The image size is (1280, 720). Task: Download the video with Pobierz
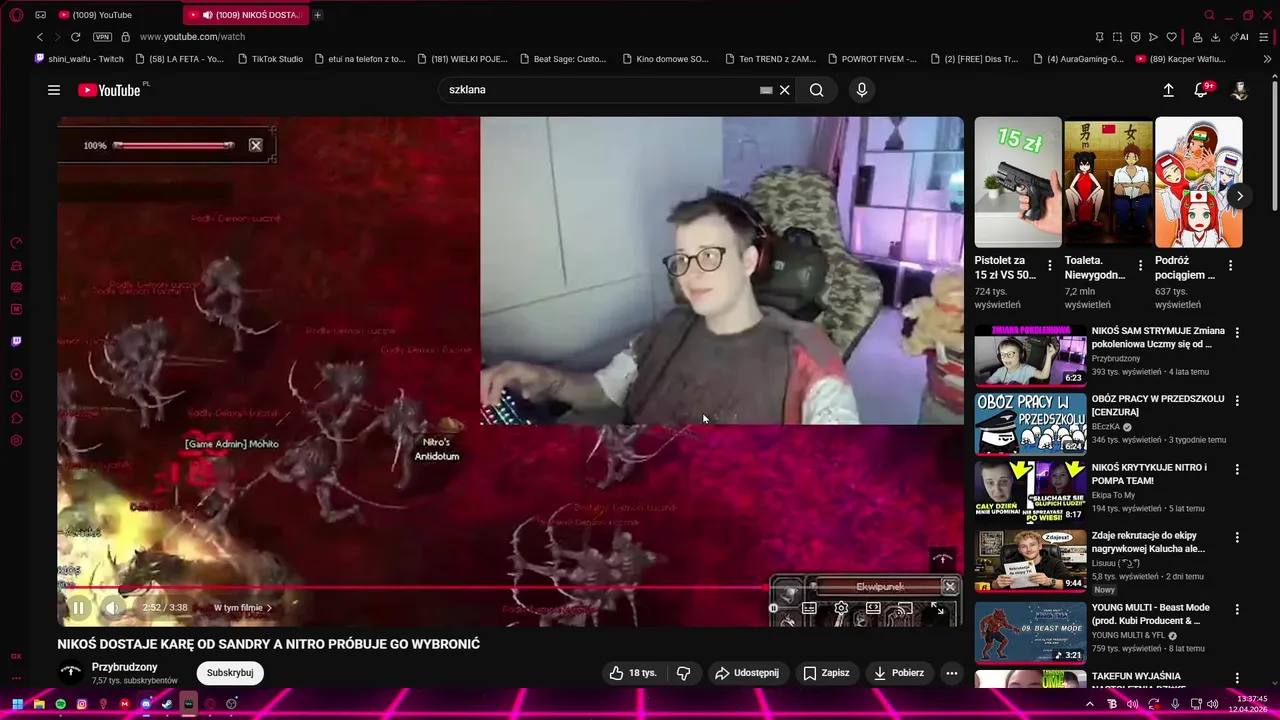coord(899,673)
